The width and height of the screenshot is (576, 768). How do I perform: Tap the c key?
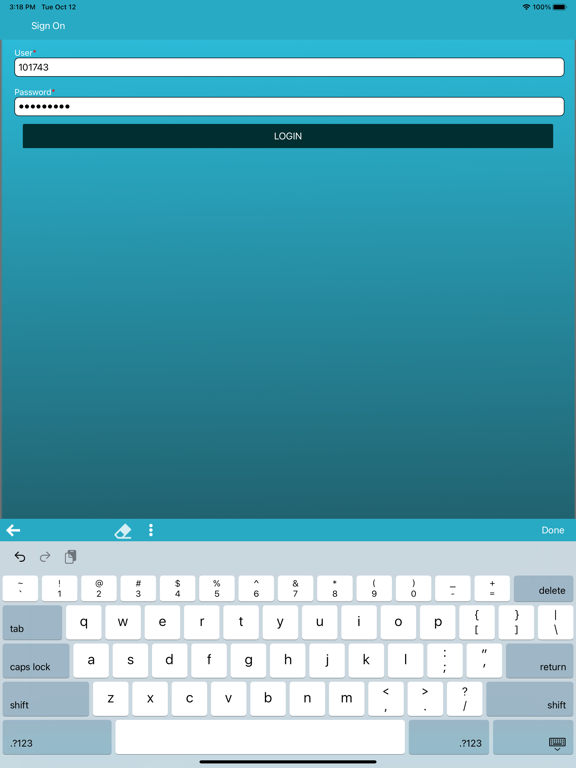pyautogui.click(x=190, y=699)
